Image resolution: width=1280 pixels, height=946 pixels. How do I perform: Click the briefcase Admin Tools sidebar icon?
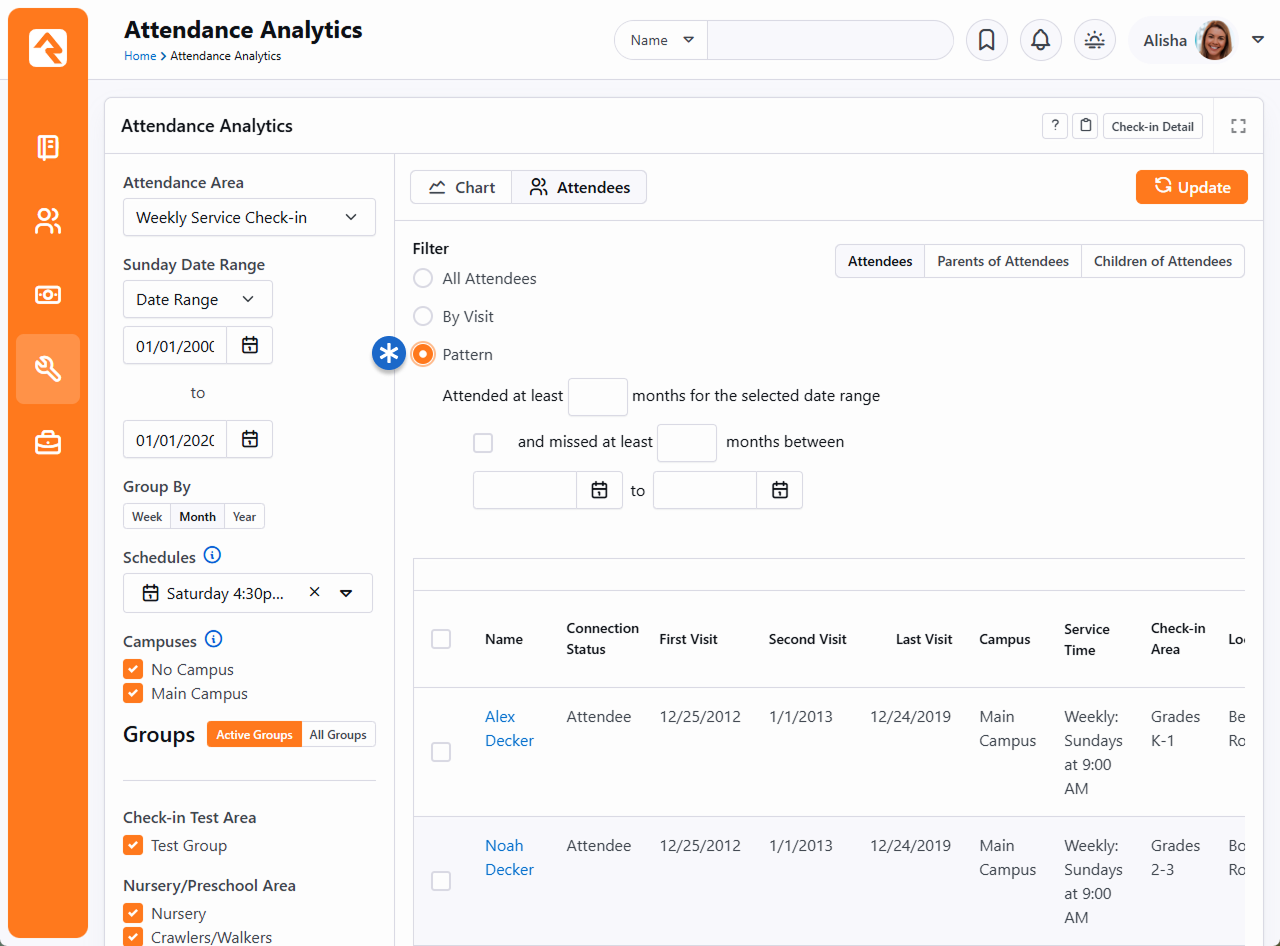click(x=48, y=442)
